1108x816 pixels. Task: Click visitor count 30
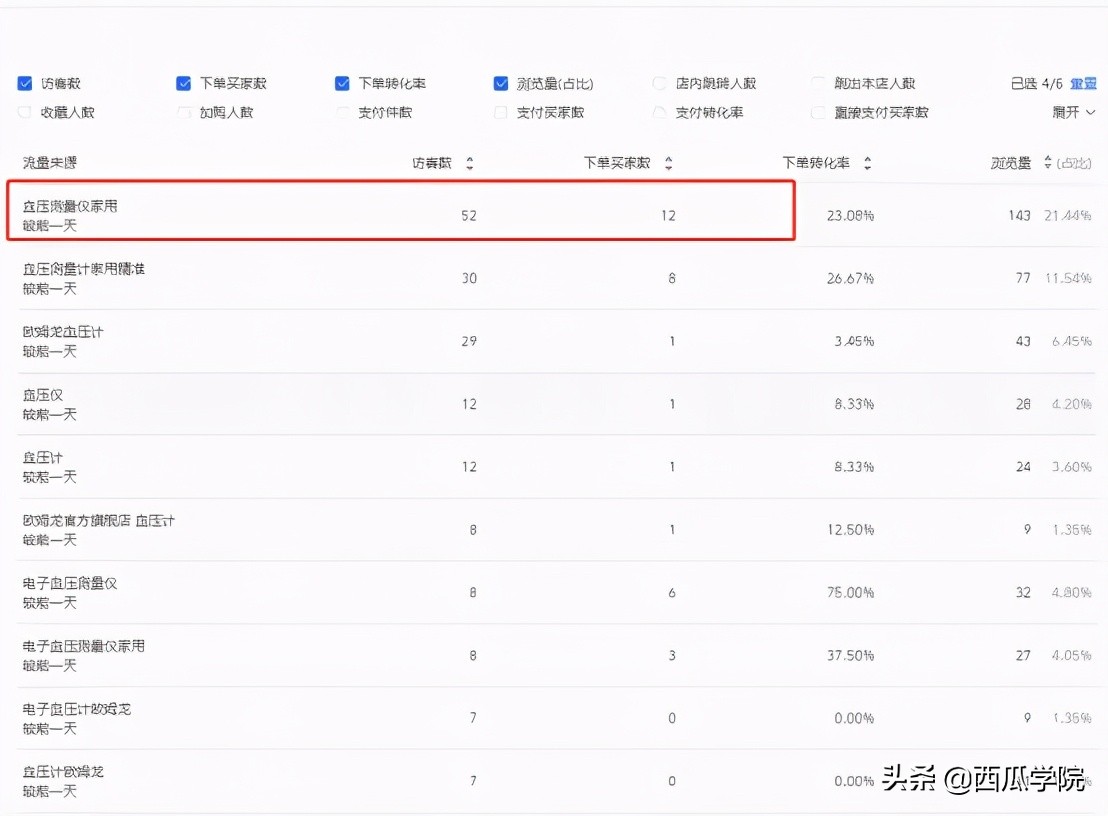pos(469,278)
